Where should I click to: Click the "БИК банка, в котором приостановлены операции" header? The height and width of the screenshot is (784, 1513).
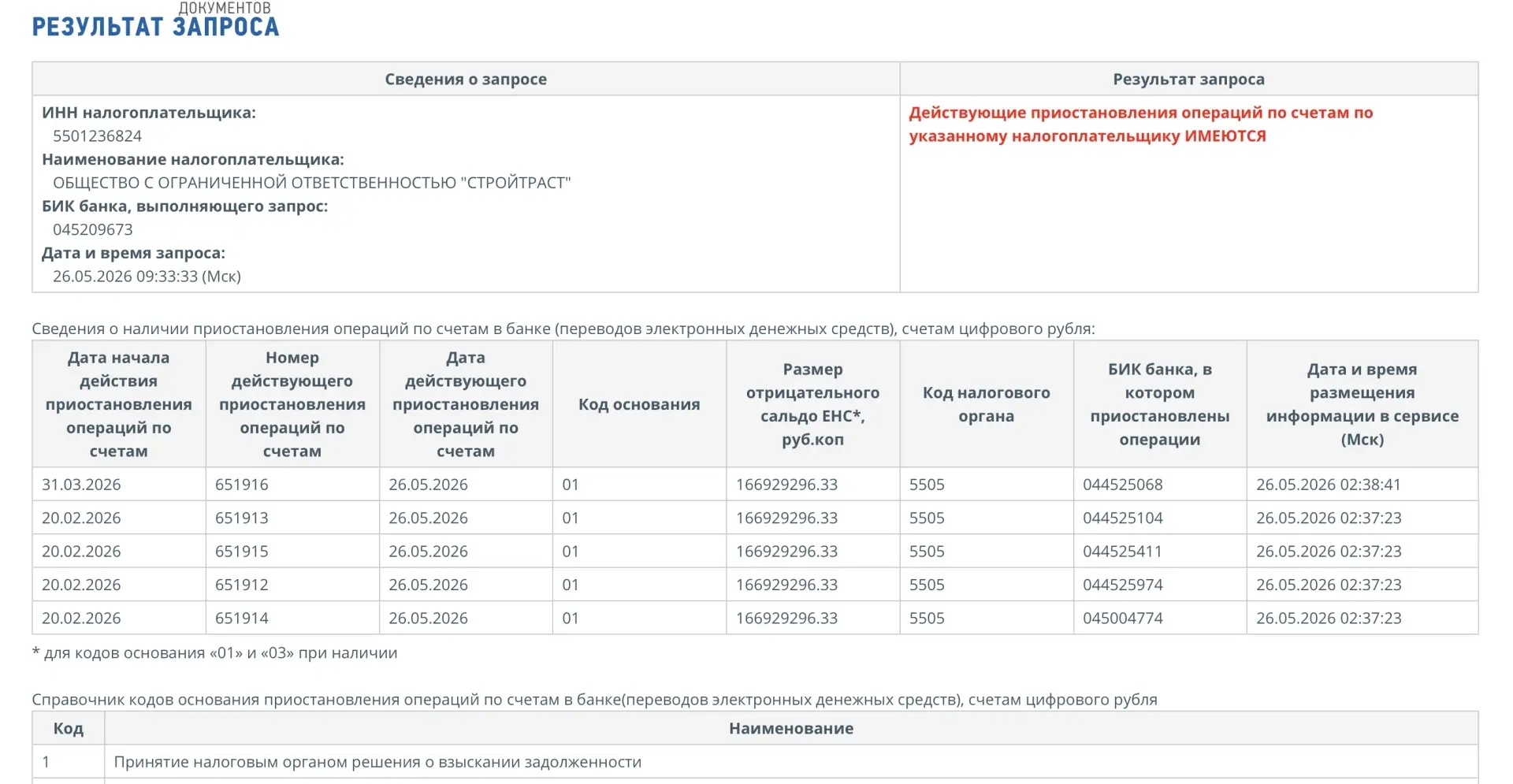(1160, 404)
